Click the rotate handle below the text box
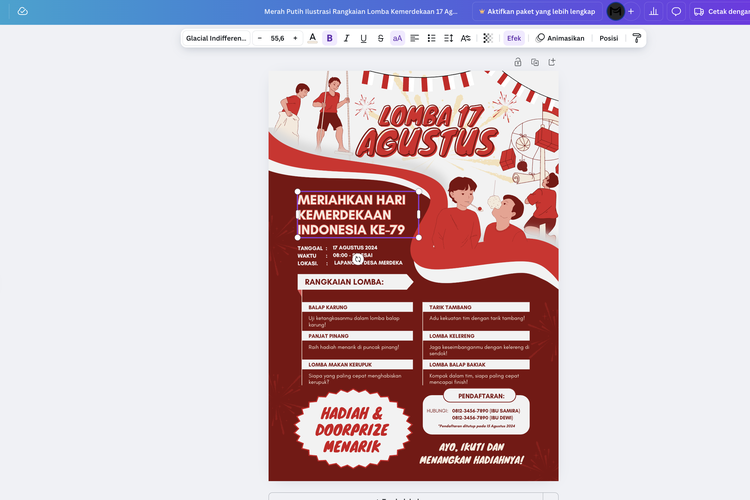Screen dimensions: 750x500 click(x=358, y=259)
